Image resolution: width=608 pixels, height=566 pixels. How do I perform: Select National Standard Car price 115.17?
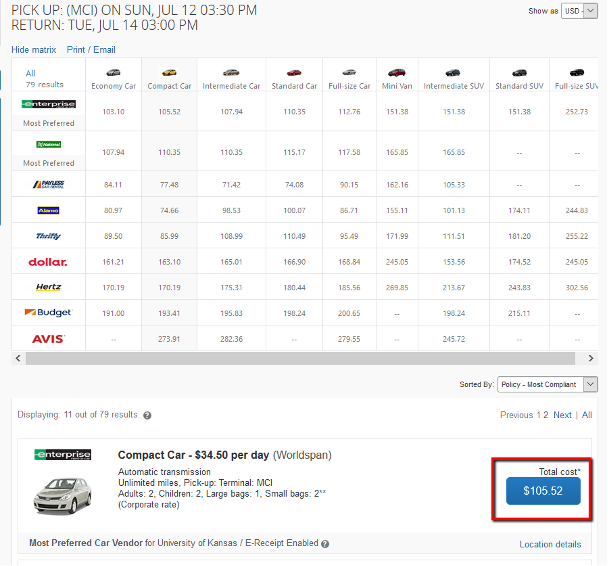[294, 152]
